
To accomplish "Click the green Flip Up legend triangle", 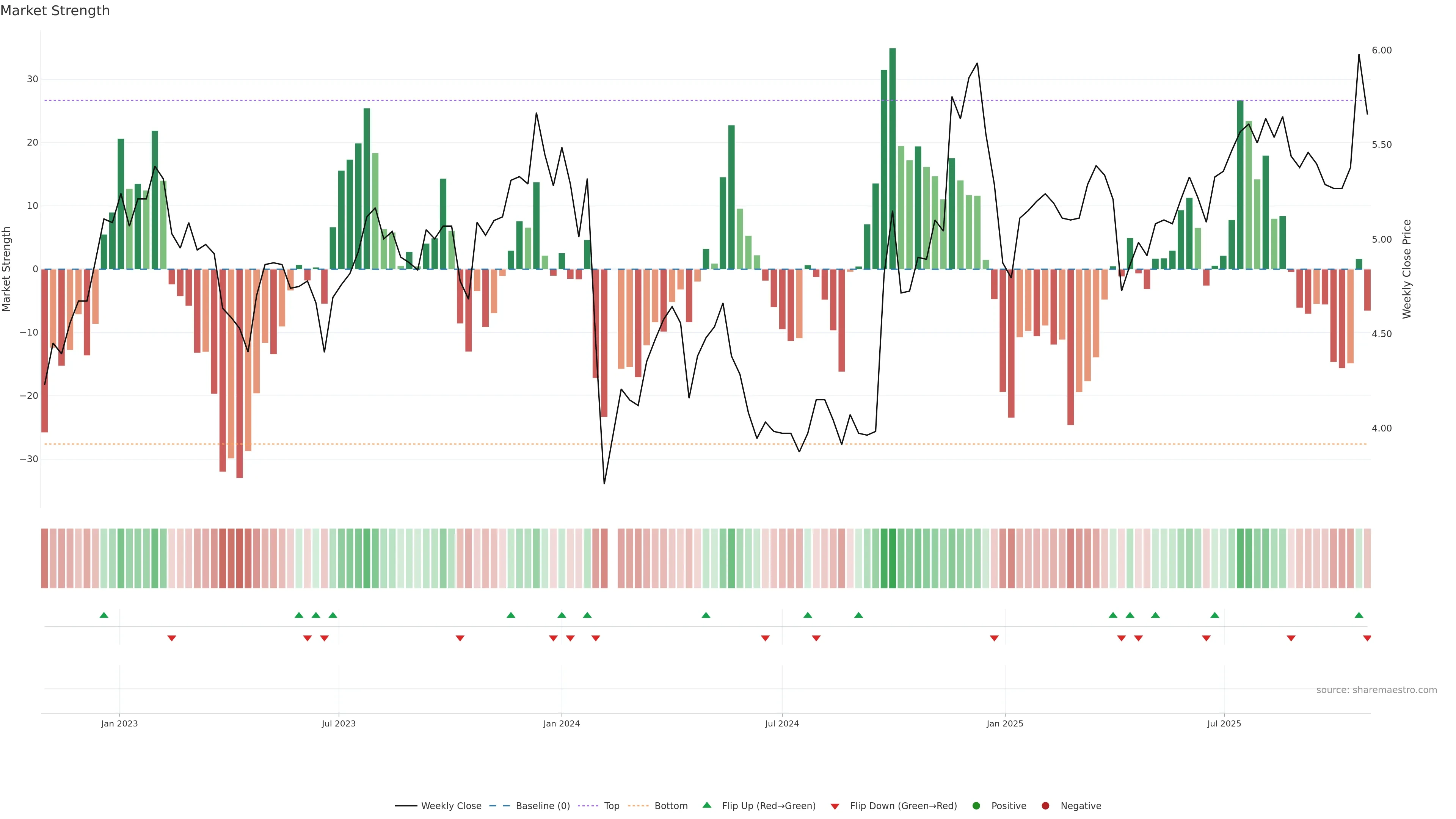I will pos(706,805).
